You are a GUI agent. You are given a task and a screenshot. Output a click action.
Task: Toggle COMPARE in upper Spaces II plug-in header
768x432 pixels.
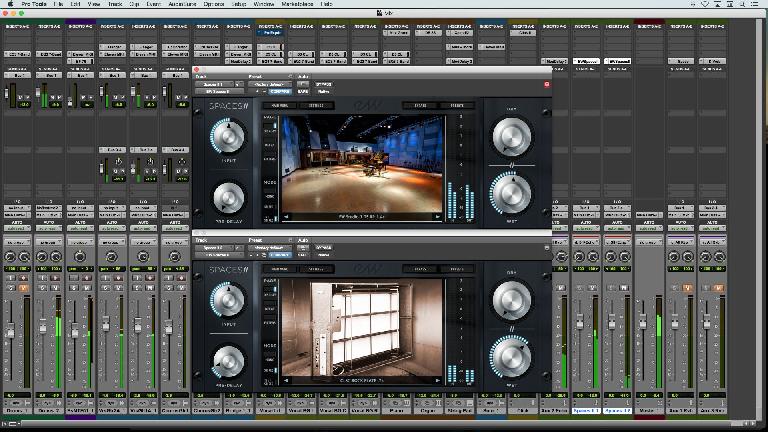point(280,92)
